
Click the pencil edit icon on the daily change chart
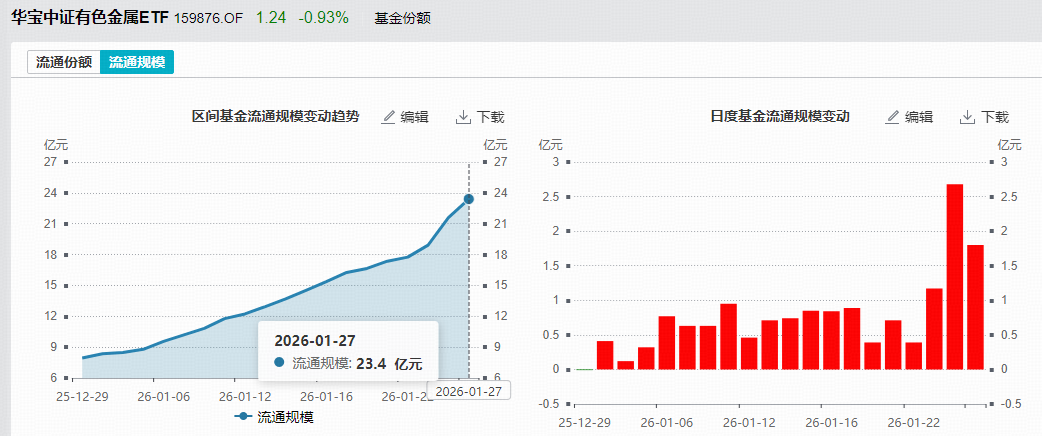[x=893, y=117]
